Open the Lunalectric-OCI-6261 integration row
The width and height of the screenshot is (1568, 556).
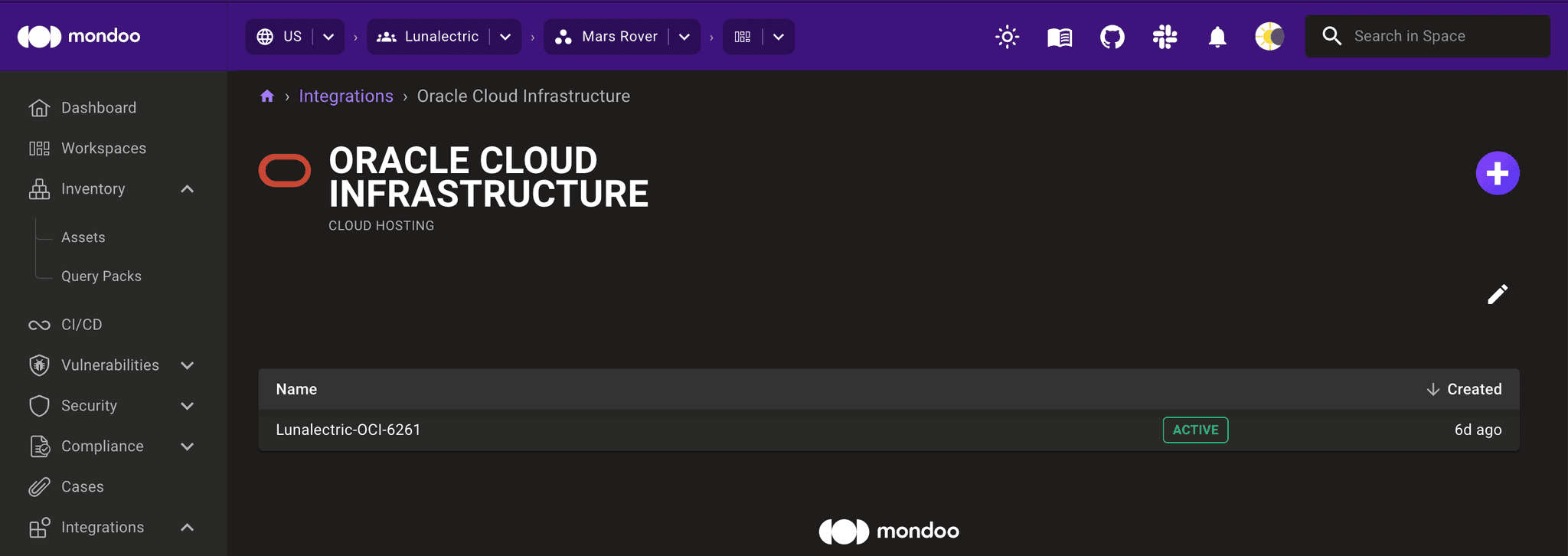[348, 430]
